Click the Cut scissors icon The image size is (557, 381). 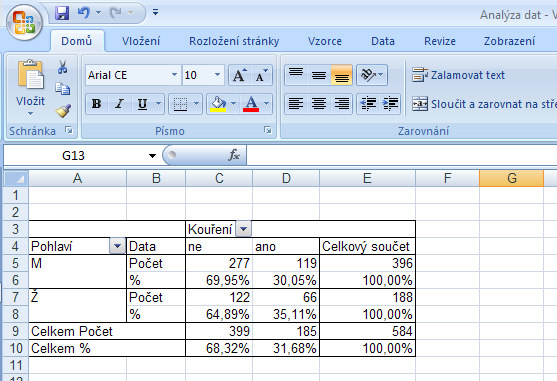[x=63, y=67]
